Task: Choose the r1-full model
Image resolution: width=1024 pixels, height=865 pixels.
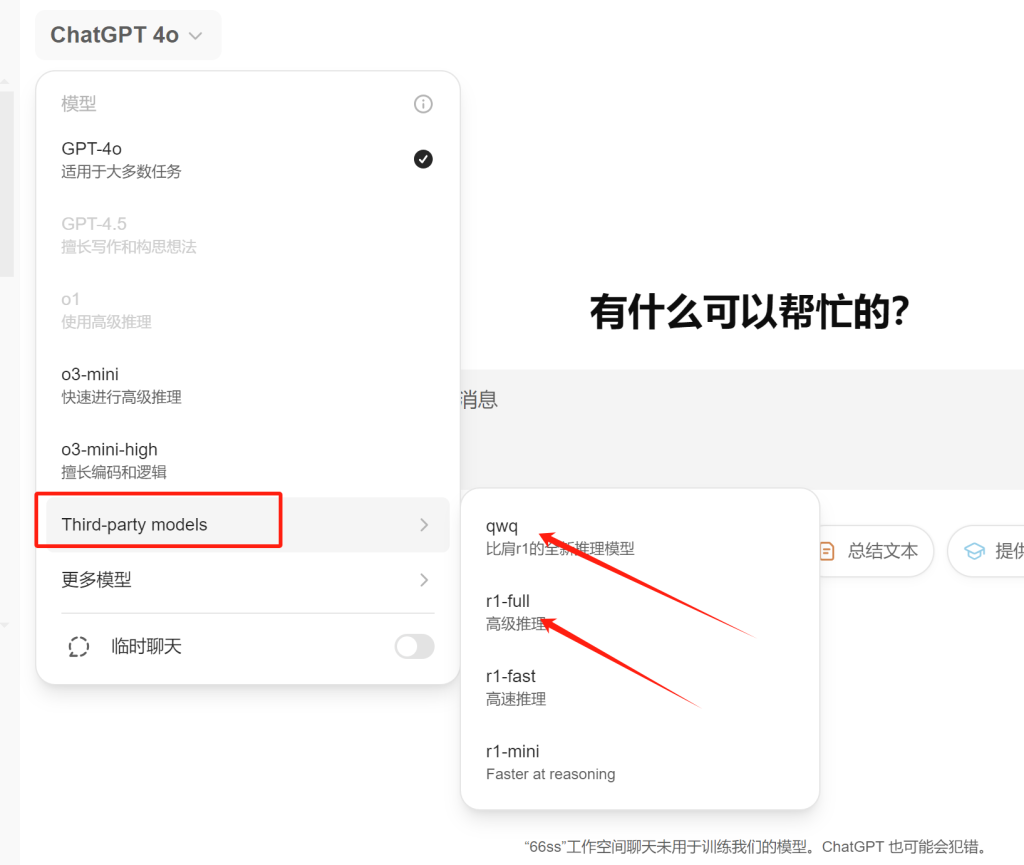Action: click(x=639, y=612)
